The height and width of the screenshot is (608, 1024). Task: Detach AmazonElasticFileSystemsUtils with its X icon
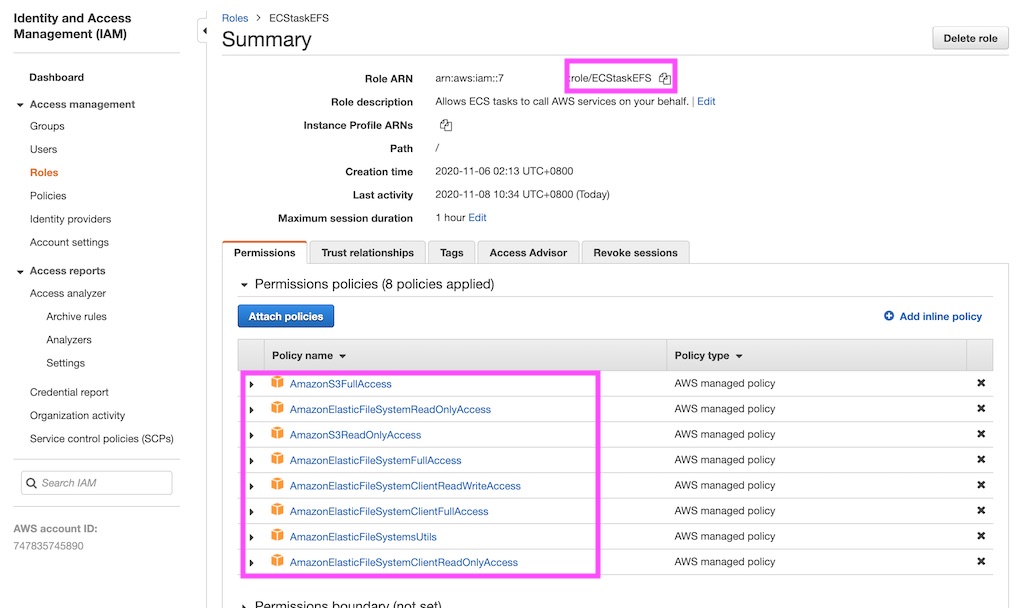(981, 536)
